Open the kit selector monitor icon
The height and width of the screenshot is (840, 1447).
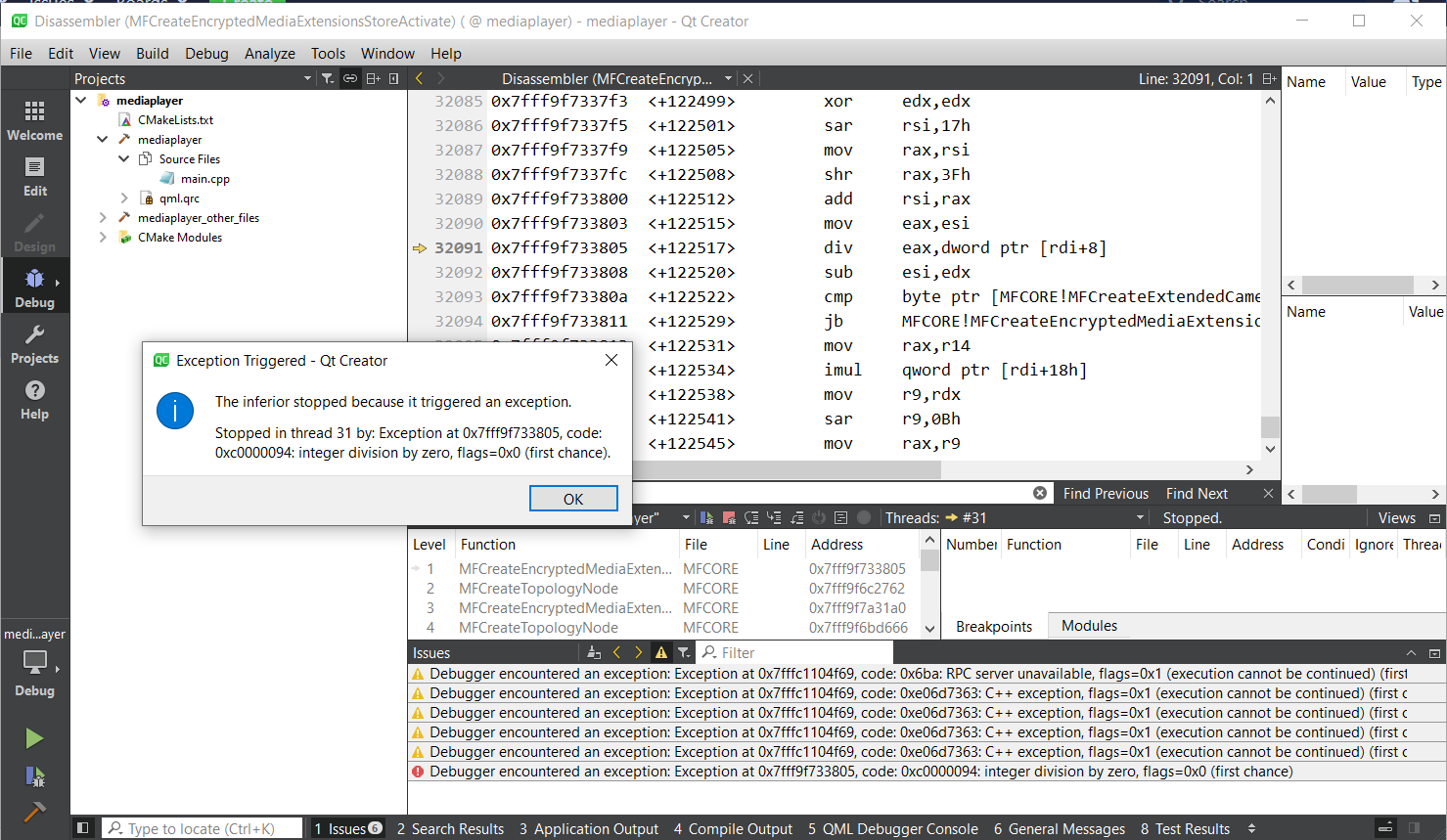(x=34, y=663)
